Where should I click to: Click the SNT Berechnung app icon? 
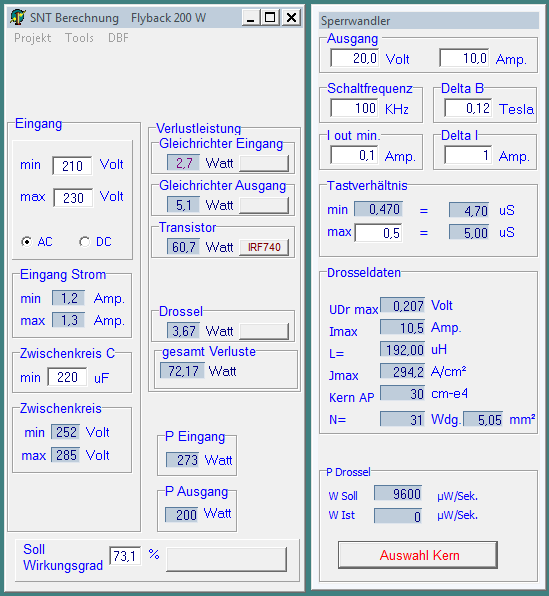coord(18,17)
